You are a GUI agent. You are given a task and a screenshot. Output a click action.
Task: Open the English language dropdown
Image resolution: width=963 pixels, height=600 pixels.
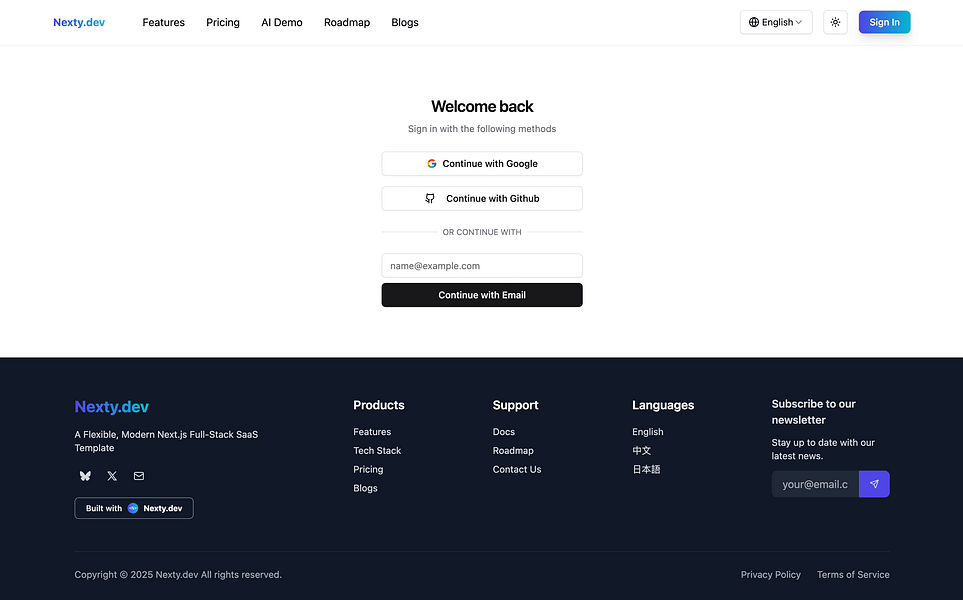[776, 21]
